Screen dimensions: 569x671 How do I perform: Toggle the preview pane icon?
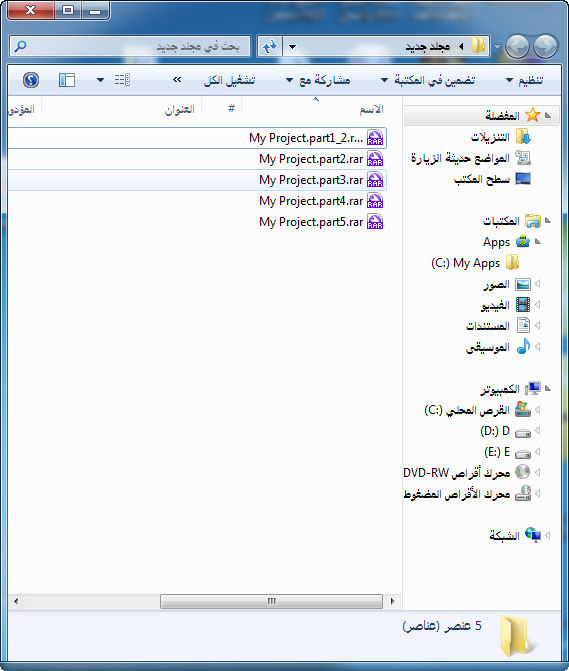[x=67, y=80]
